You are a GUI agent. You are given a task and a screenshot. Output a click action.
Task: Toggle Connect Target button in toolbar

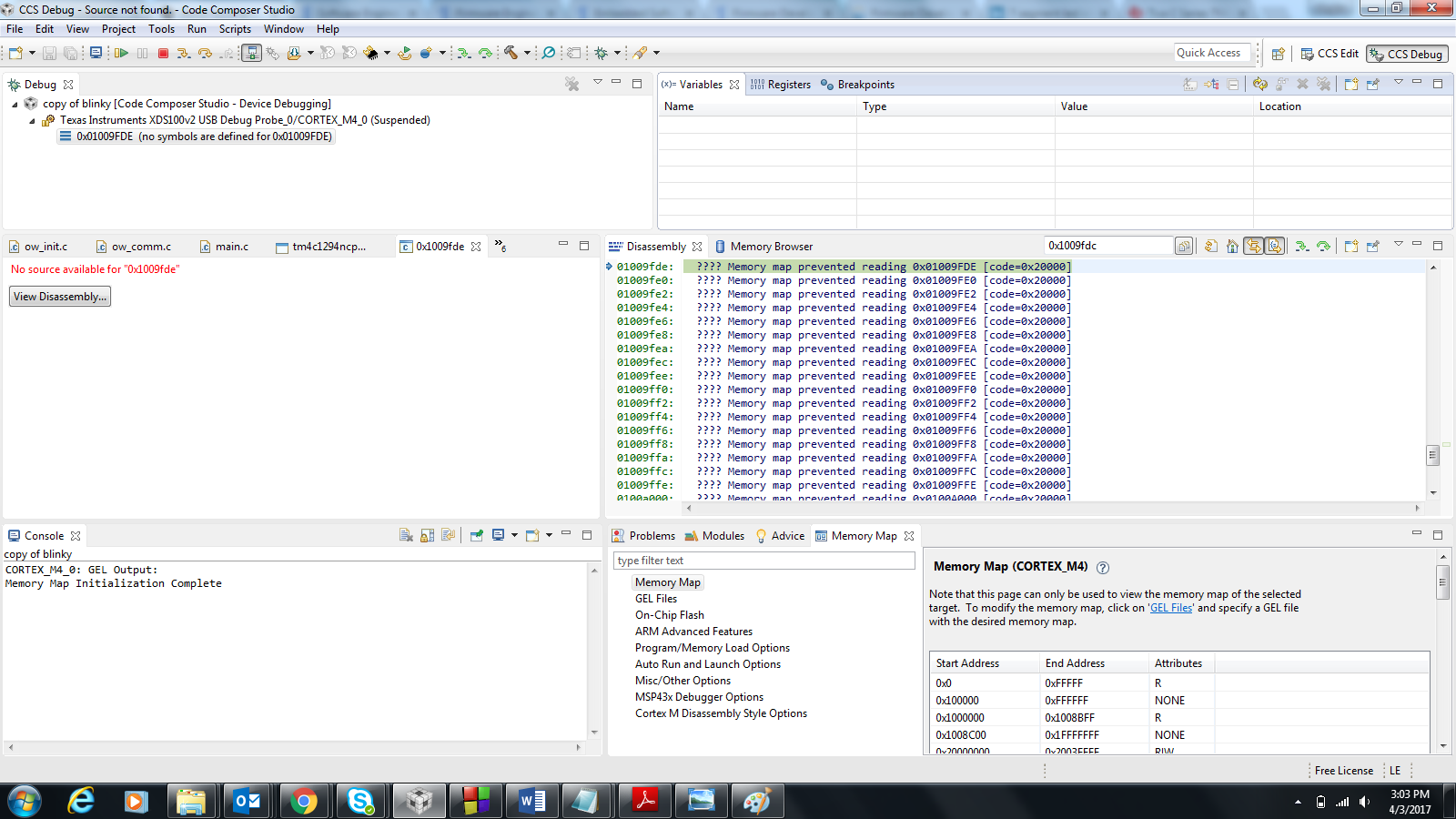pyautogui.click(x=251, y=54)
